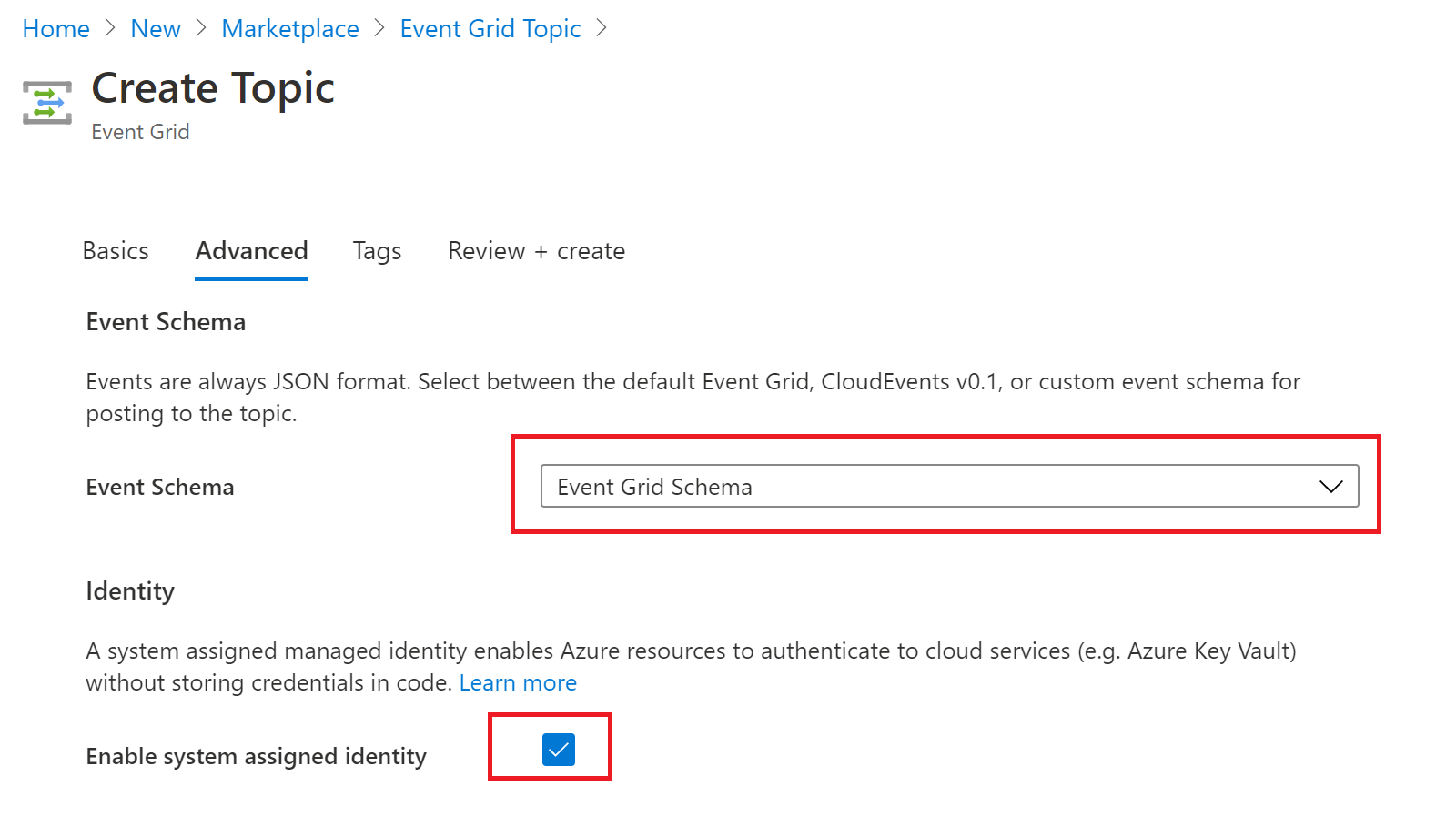
Task: Click the Event Grid subtitle text
Action: pos(139,132)
